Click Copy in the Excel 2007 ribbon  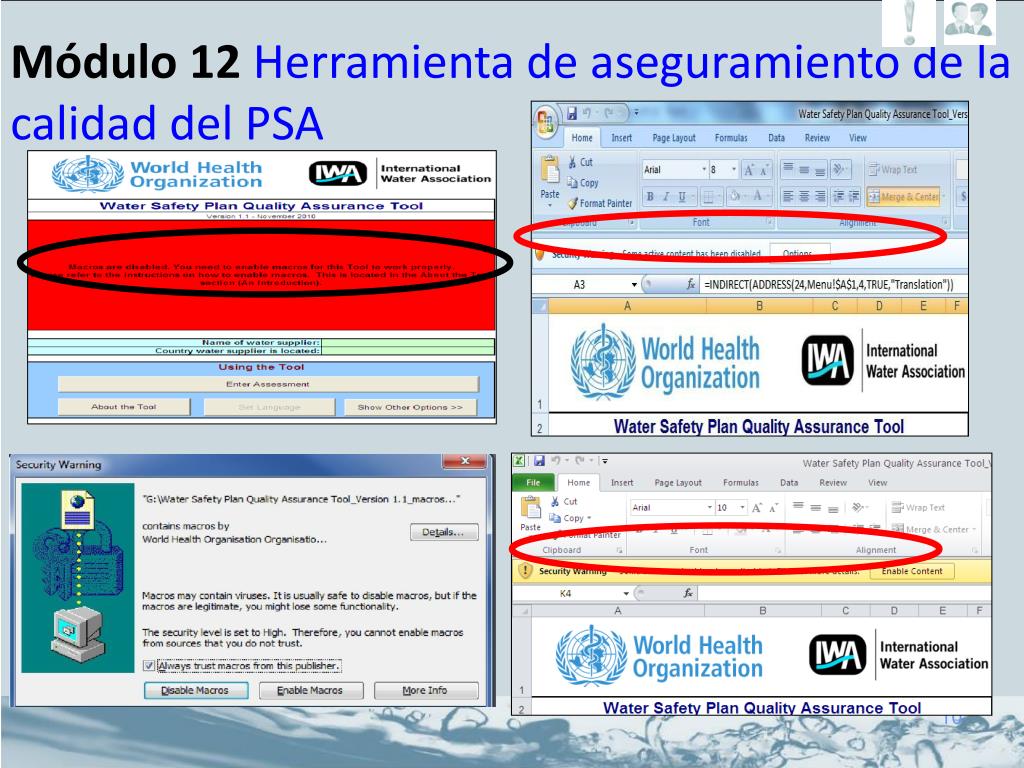click(583, 183)
